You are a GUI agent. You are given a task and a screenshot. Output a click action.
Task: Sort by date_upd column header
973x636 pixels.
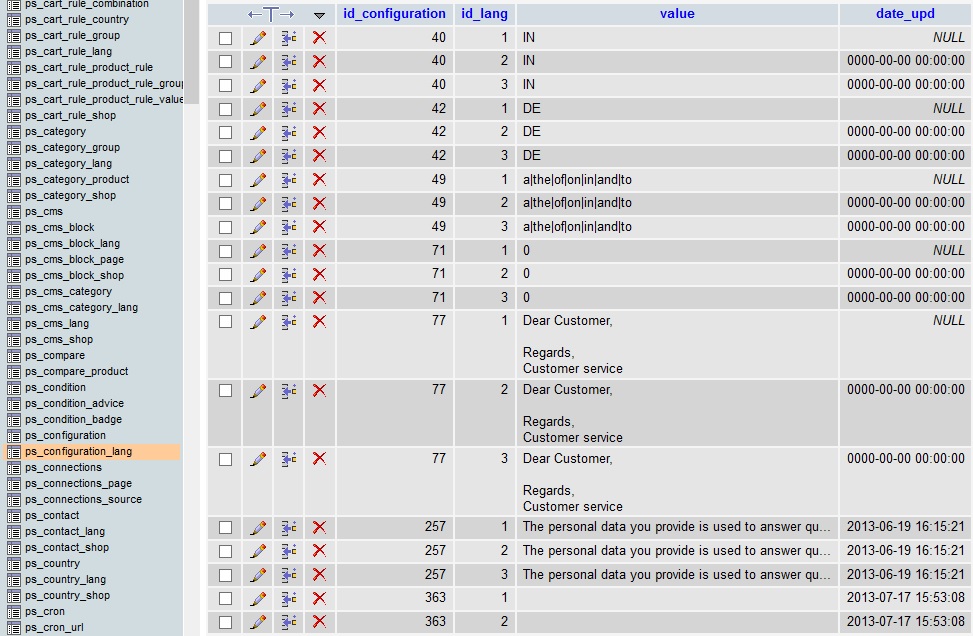pos(905,14)
